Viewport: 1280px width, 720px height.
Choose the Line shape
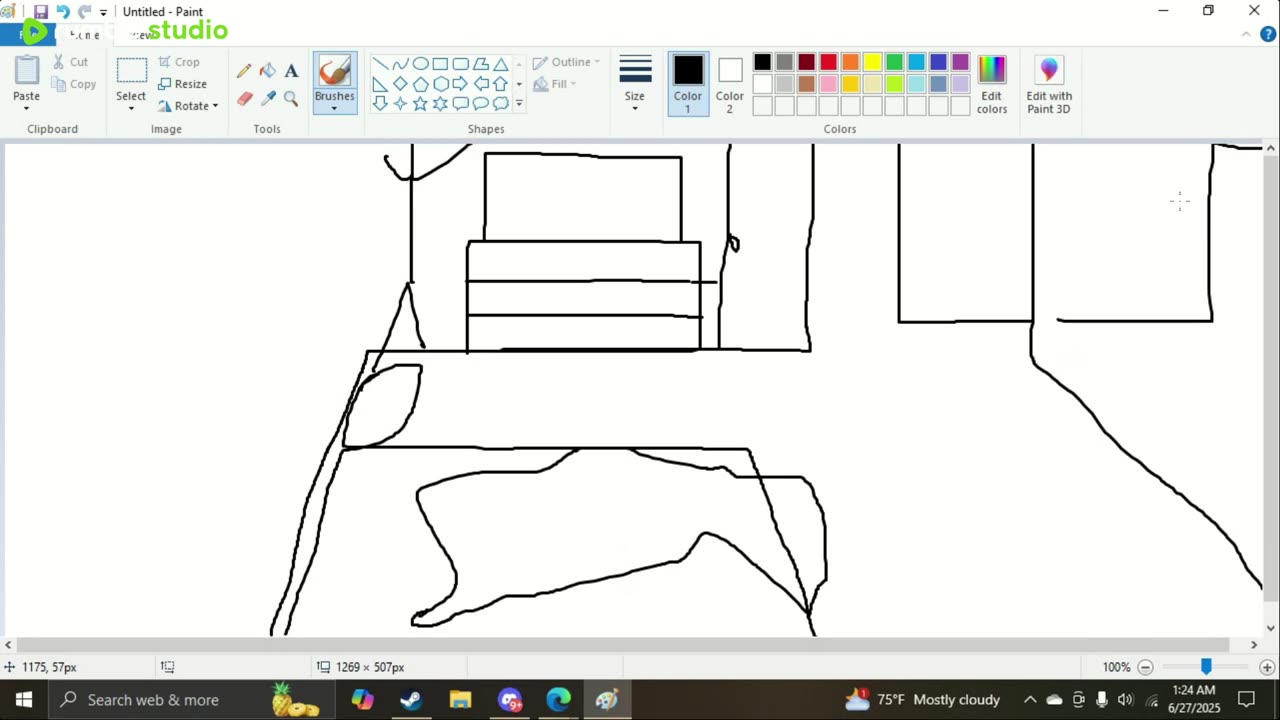point(380,64)
